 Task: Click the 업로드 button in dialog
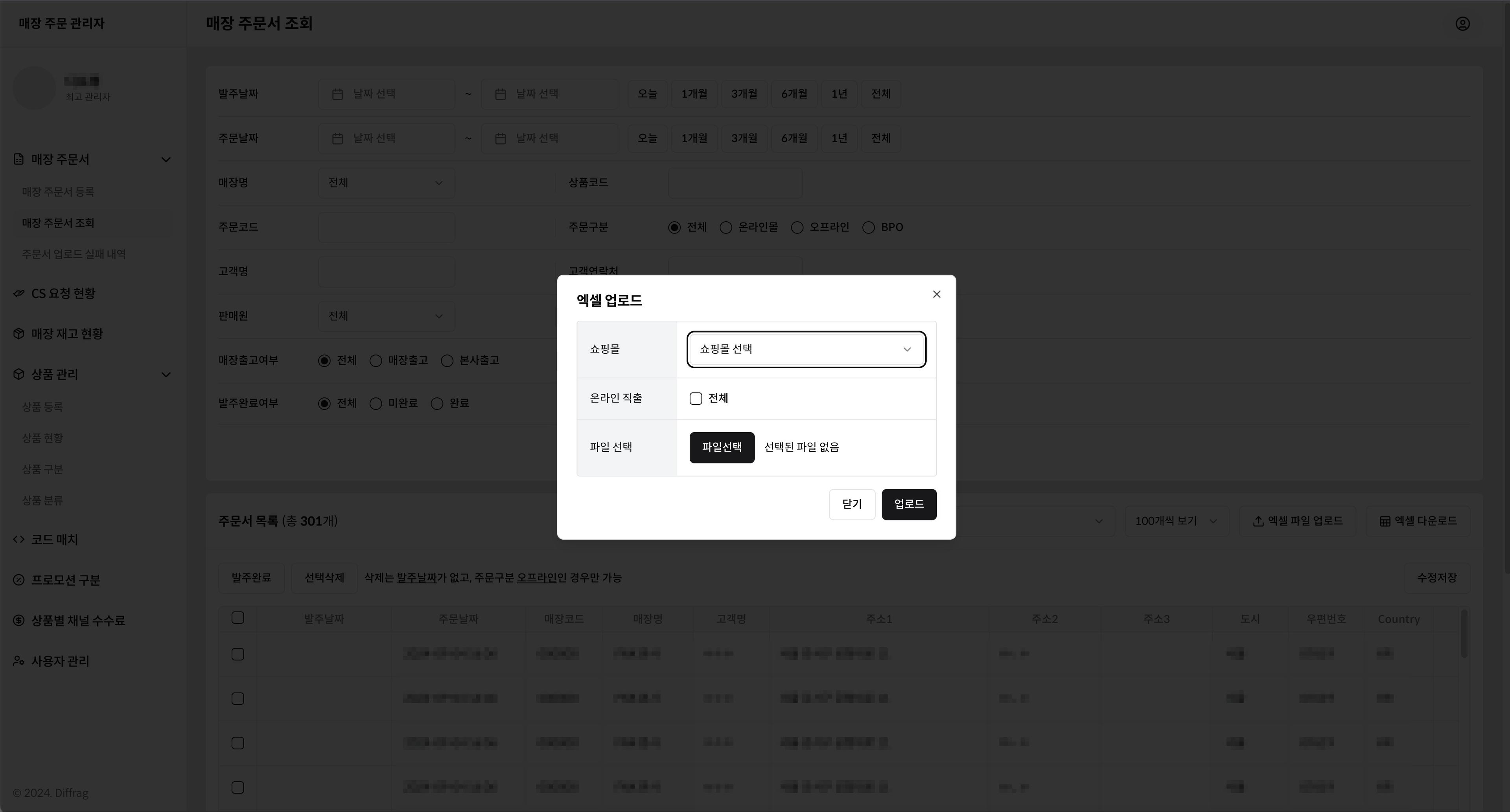pyautogui.click(x=909, y=504)
